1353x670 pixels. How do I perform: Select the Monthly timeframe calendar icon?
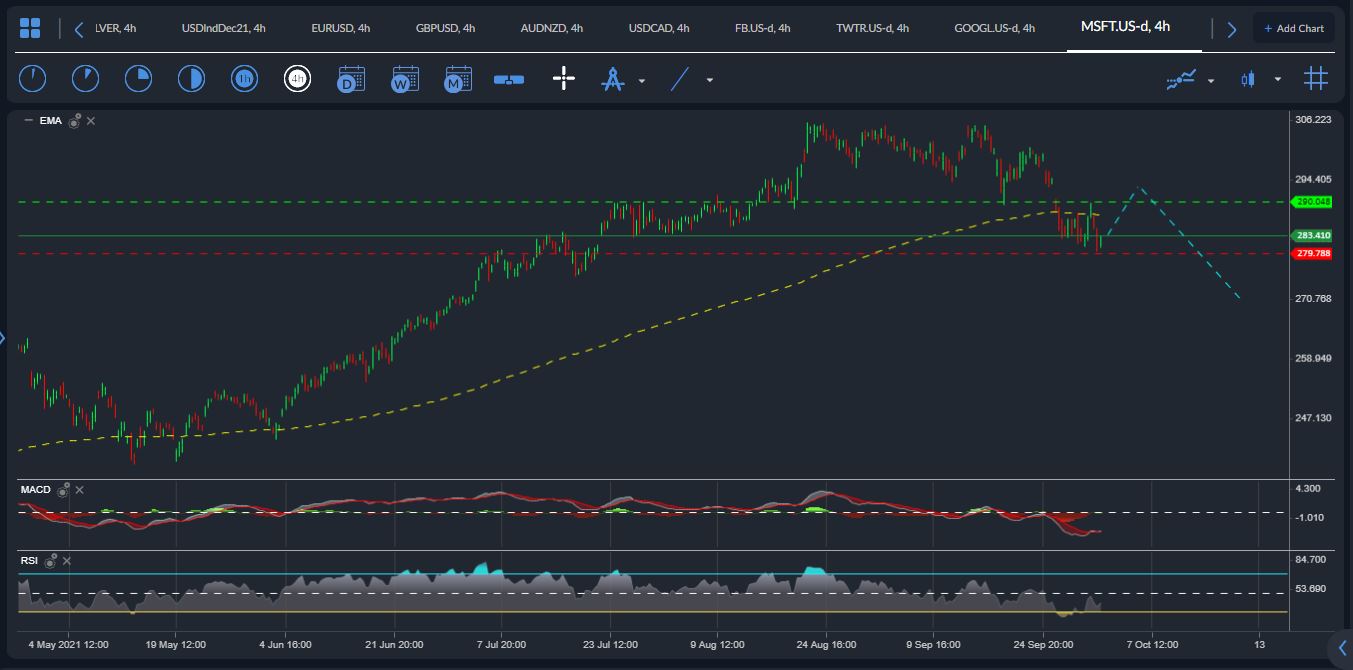coord(458,79)
